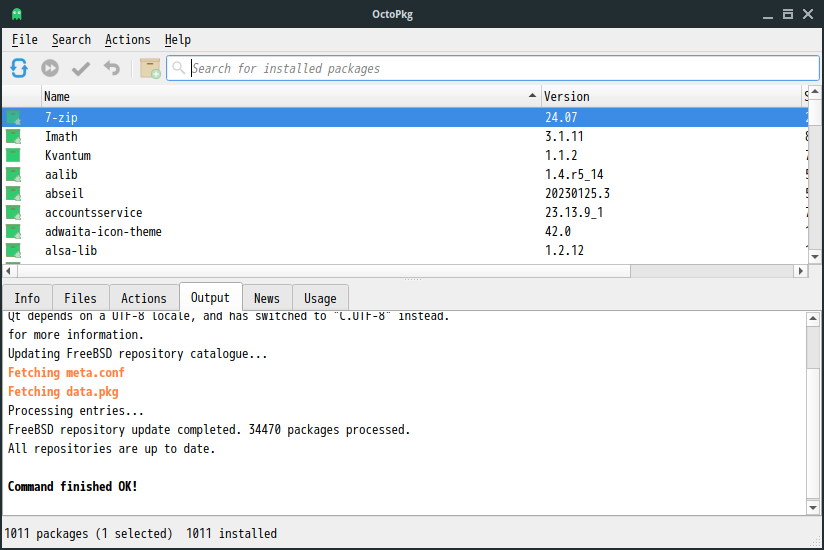Select the Output tab
This screenshot has height=550, width=824.
tap(210, 297)
